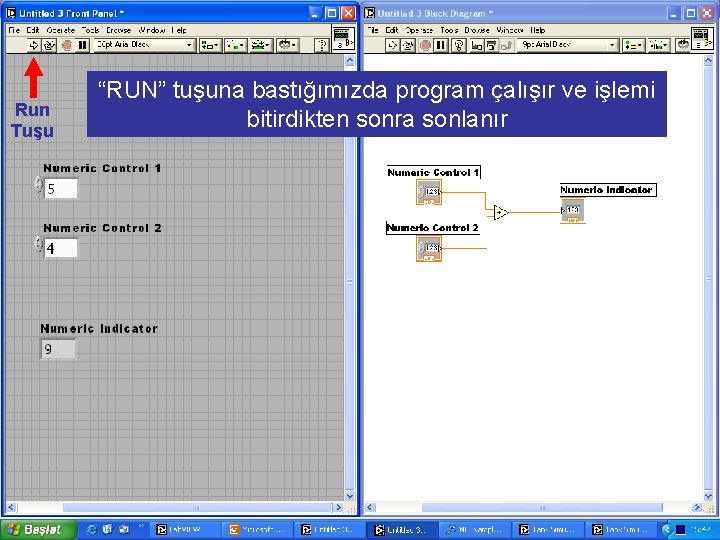Run the VI from the Block Diagram toolbar
This screenshot has width=720, height=540.
(x=392, y=45)
